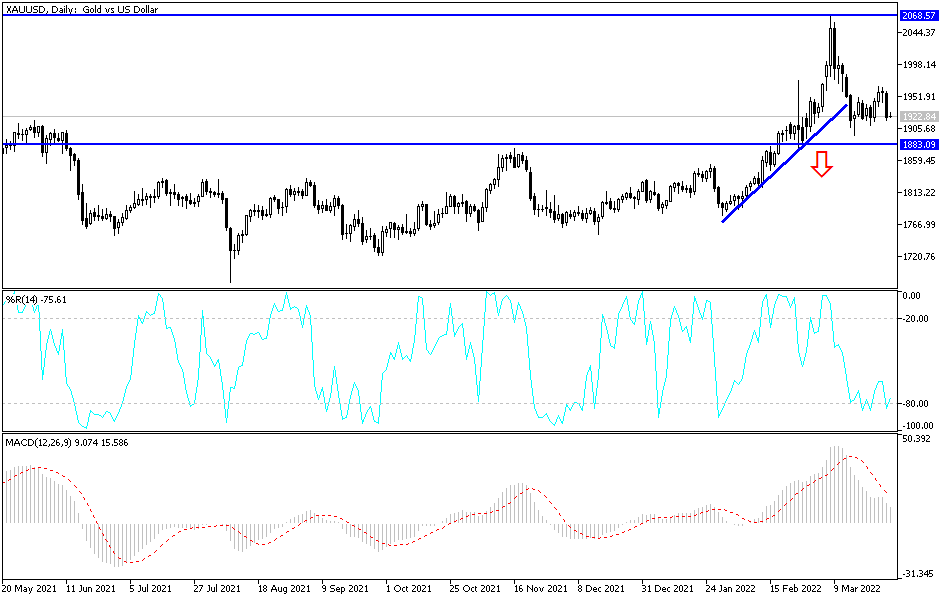Click the red down arrow marker

[822, 164]
